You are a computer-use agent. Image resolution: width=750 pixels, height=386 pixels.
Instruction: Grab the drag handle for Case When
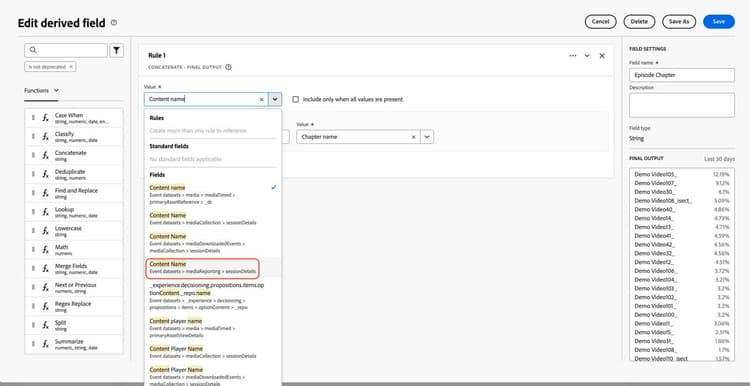(x=33, y=118)
